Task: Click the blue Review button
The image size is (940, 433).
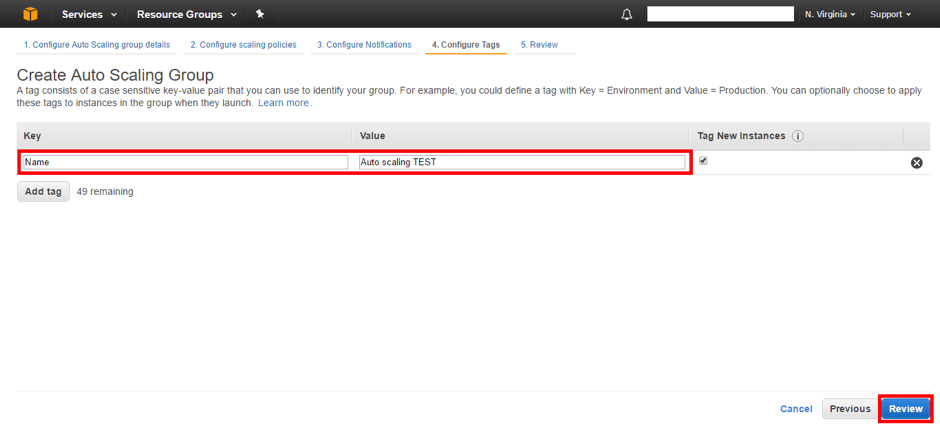Action: (905, 409)
